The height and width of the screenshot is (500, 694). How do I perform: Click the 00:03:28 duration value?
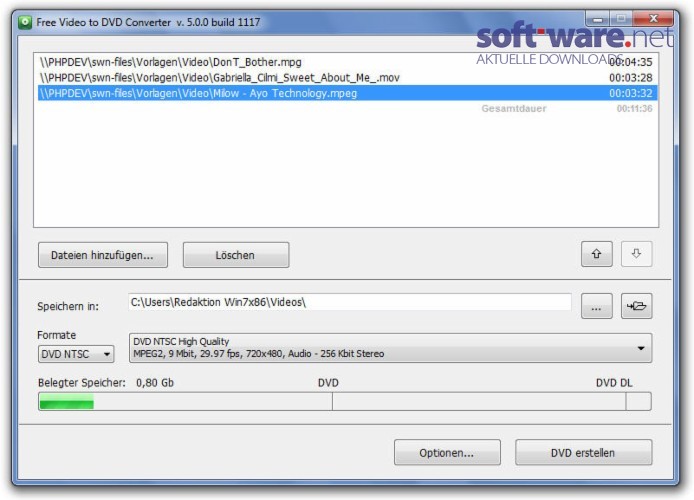coord(631,78)
